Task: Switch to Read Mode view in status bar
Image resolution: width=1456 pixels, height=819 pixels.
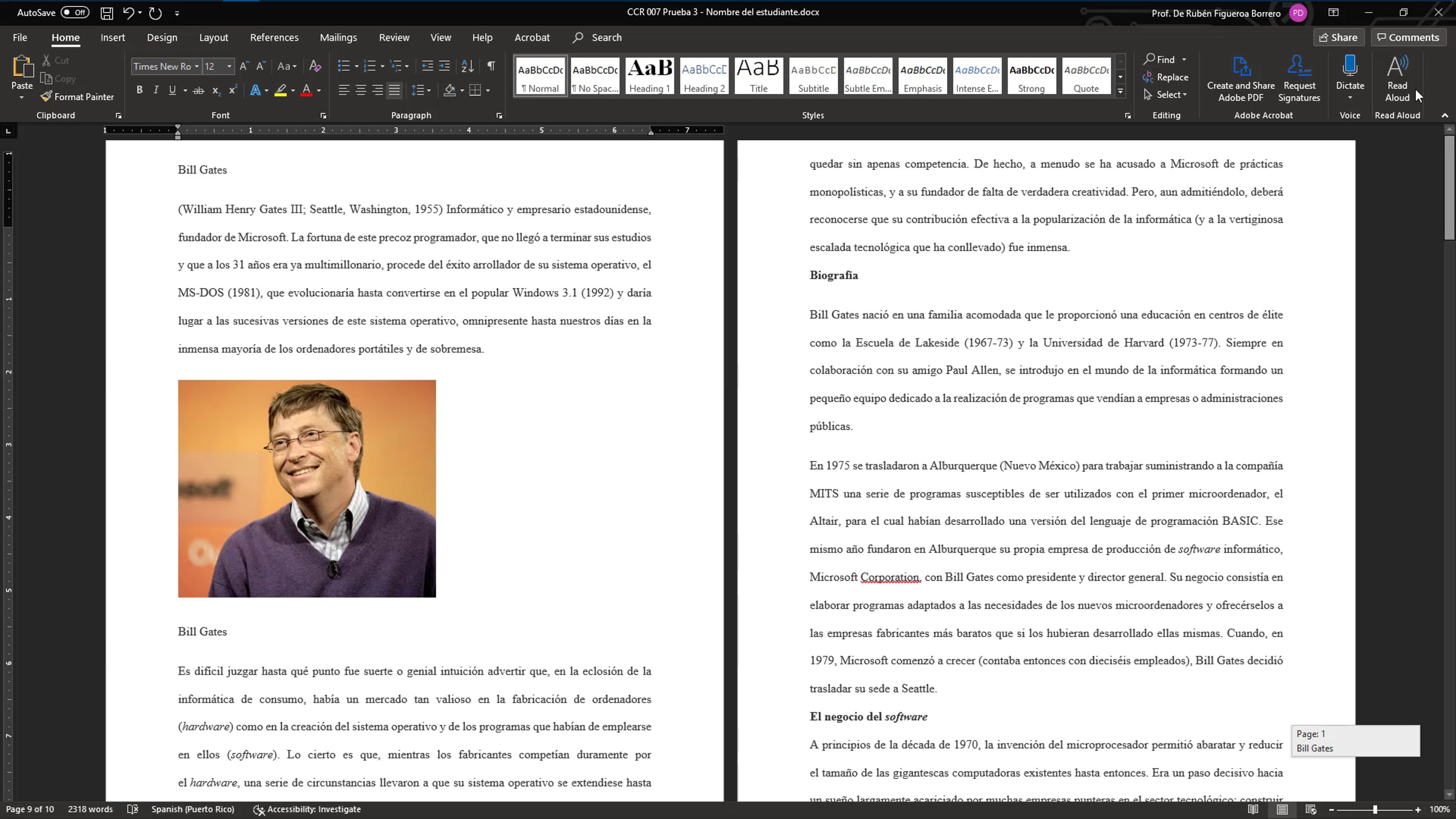Action: coord(1253,809)
